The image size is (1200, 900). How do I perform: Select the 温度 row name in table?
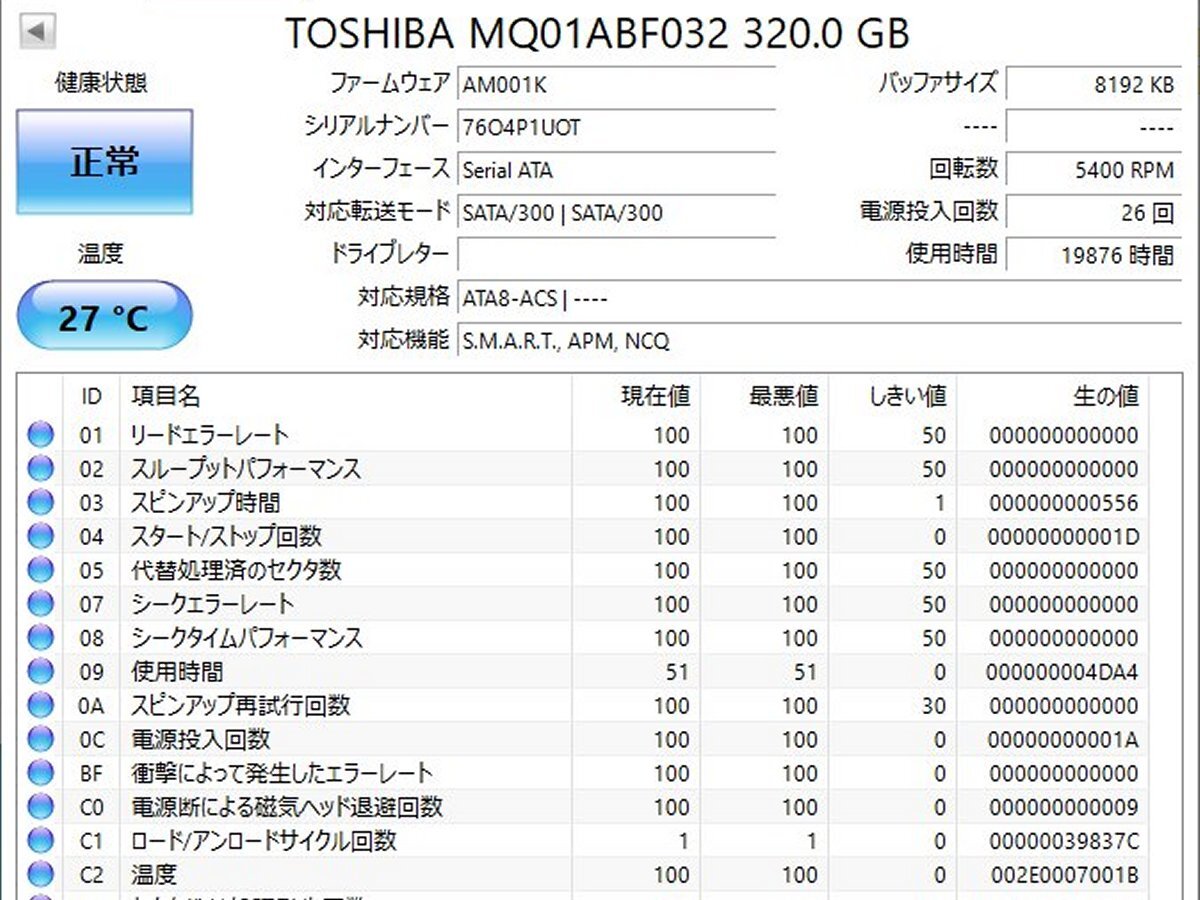click(x=155, y=875)
